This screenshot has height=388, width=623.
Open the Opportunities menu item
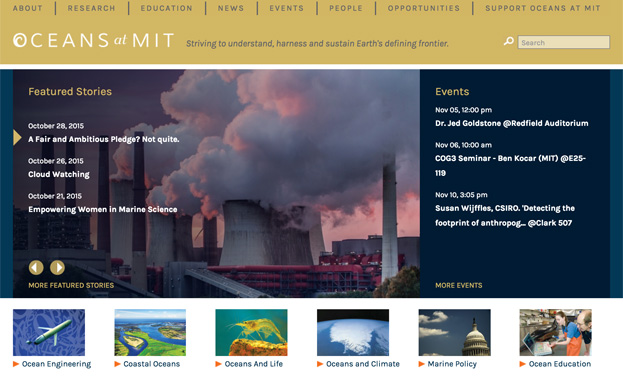tap(424, 8)
